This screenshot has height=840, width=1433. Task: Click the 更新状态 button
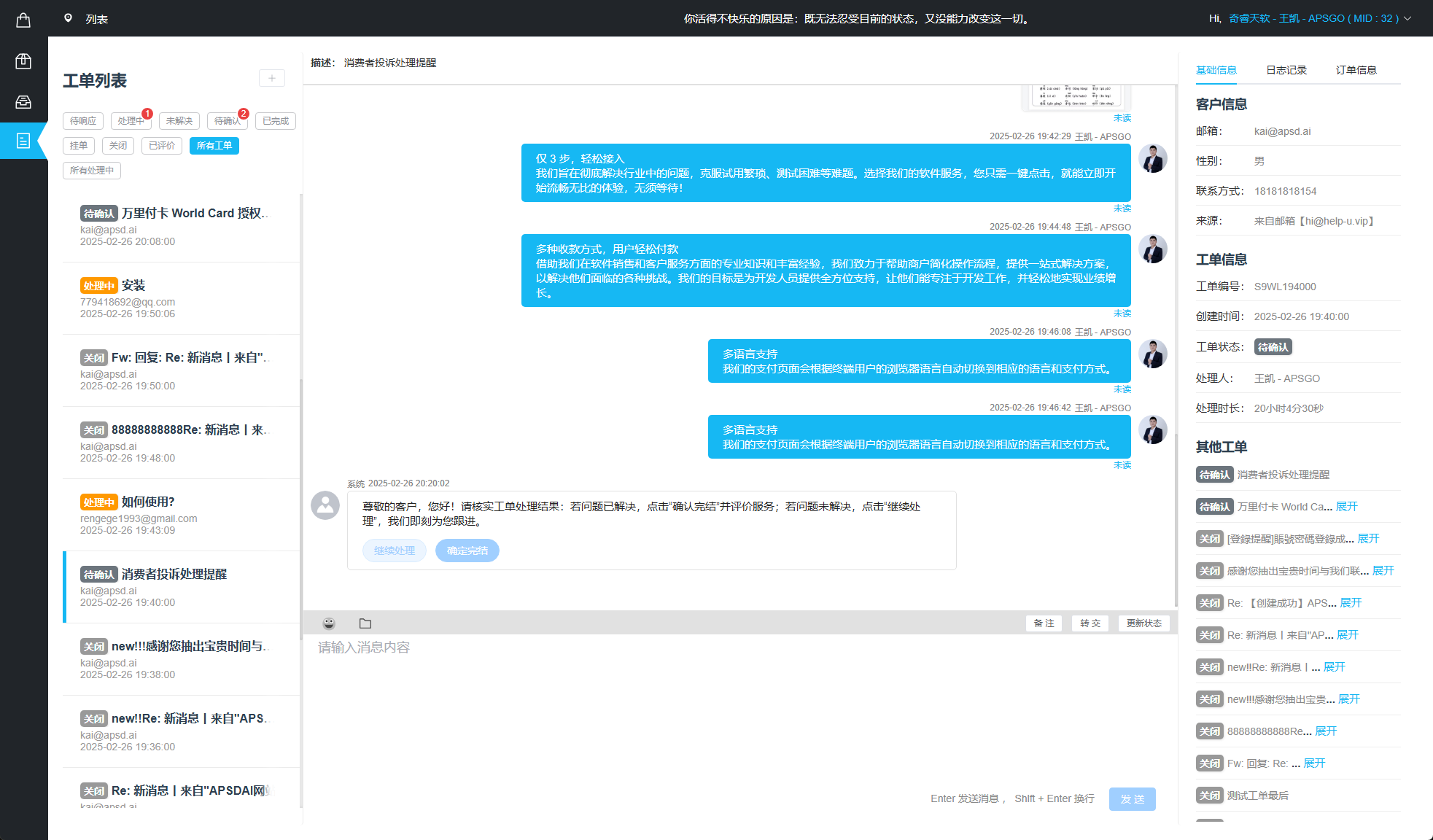click(x=1143, y=623)
